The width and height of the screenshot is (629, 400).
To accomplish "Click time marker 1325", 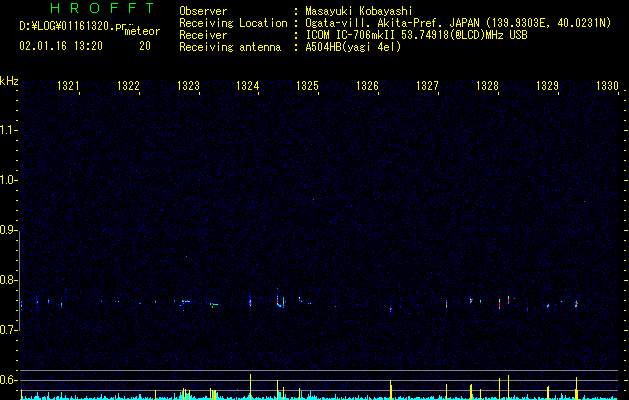I will click(307, 86).
